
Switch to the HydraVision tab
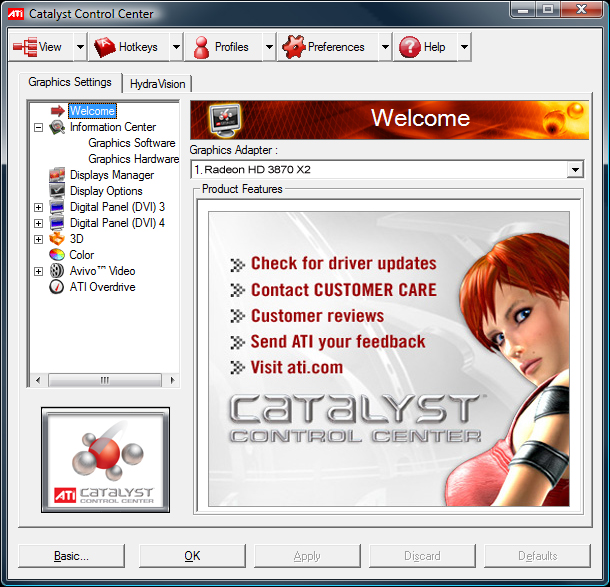pos(157,84)
